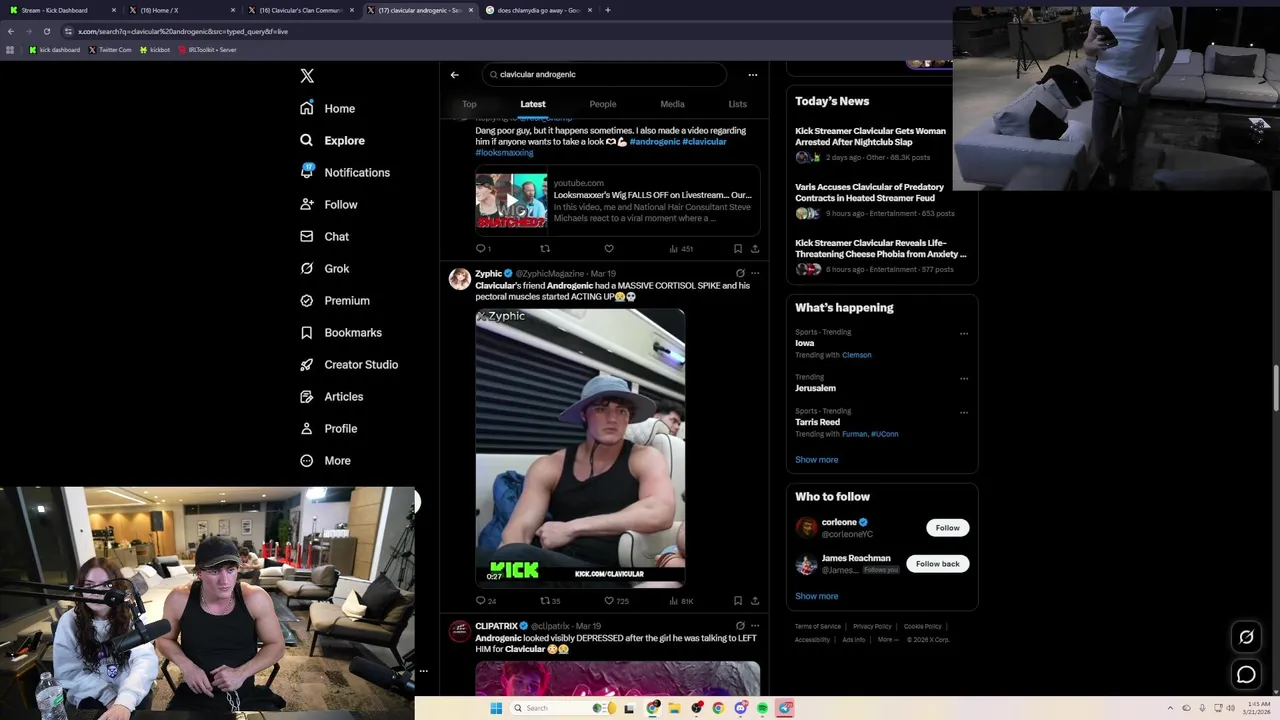View analytics showing 451 views

coord(681,249)
